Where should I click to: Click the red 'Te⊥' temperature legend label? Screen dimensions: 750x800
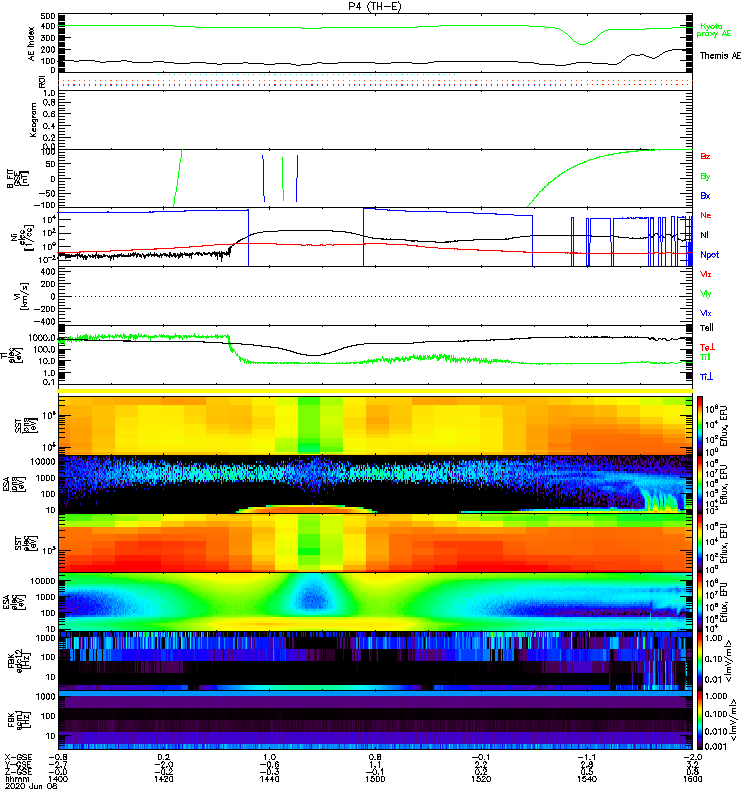[x=707, y=347]
